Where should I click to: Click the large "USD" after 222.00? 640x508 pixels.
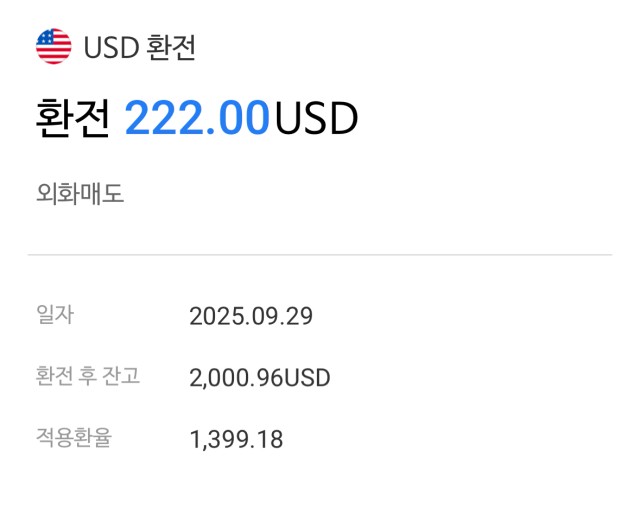315,120
